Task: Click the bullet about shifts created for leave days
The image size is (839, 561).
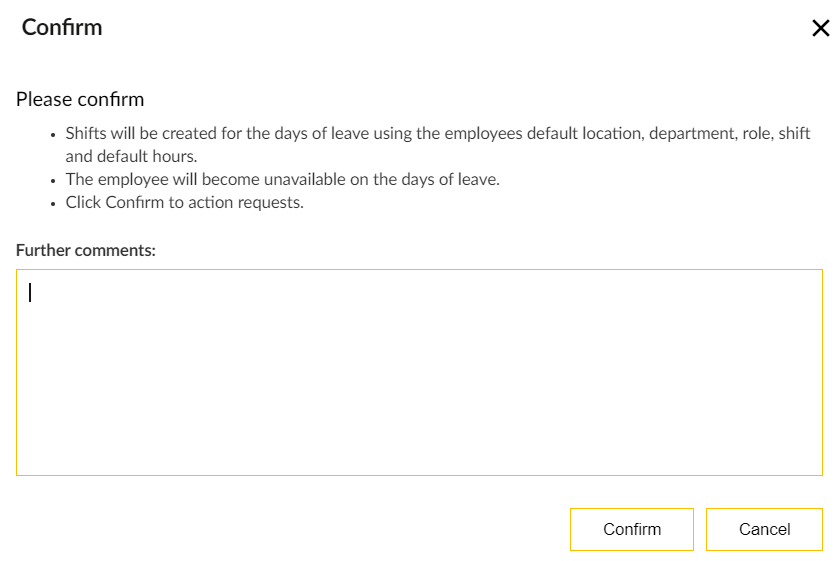Action: tap(438, 144)
